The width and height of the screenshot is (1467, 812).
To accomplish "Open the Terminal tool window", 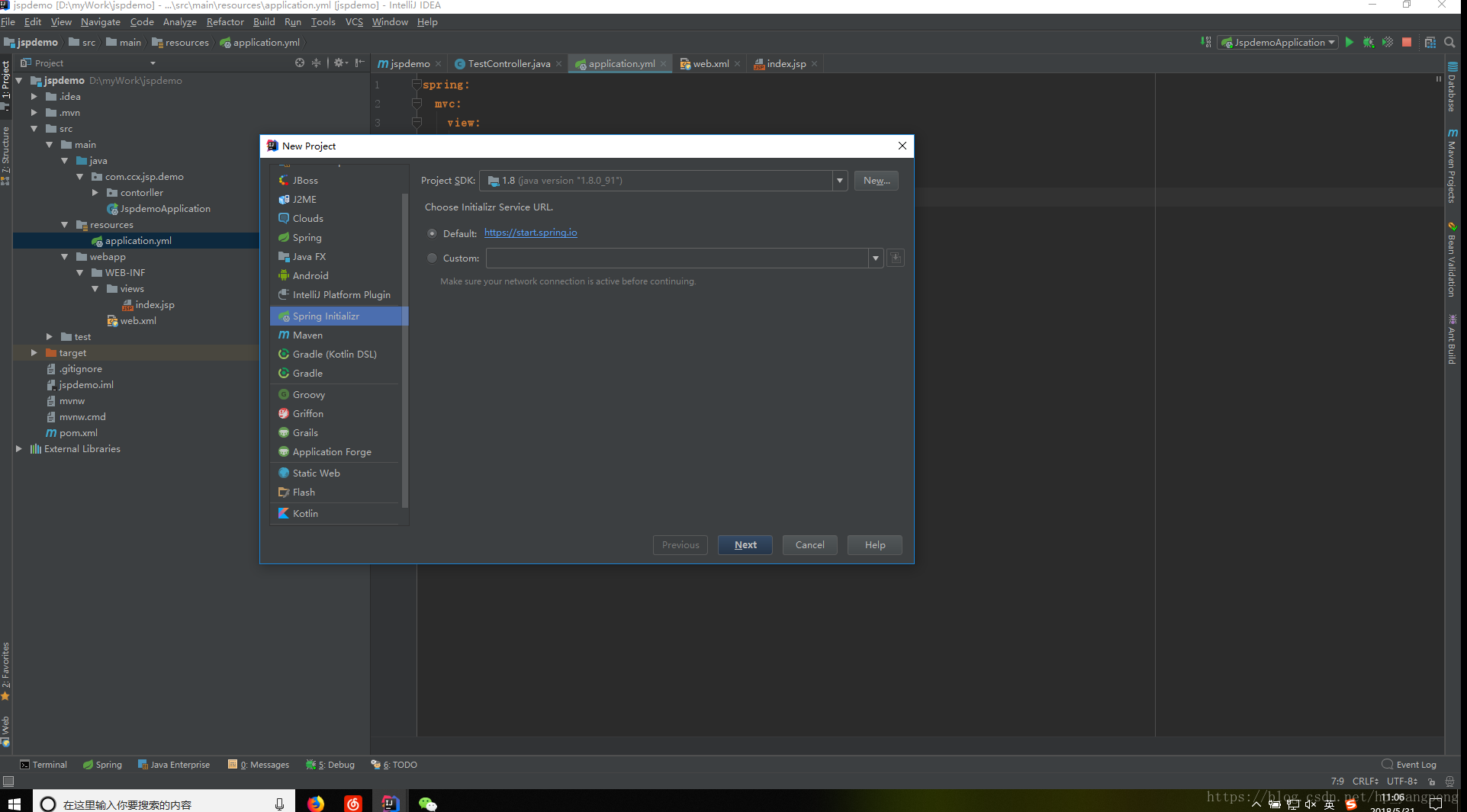I will [43, 765].
